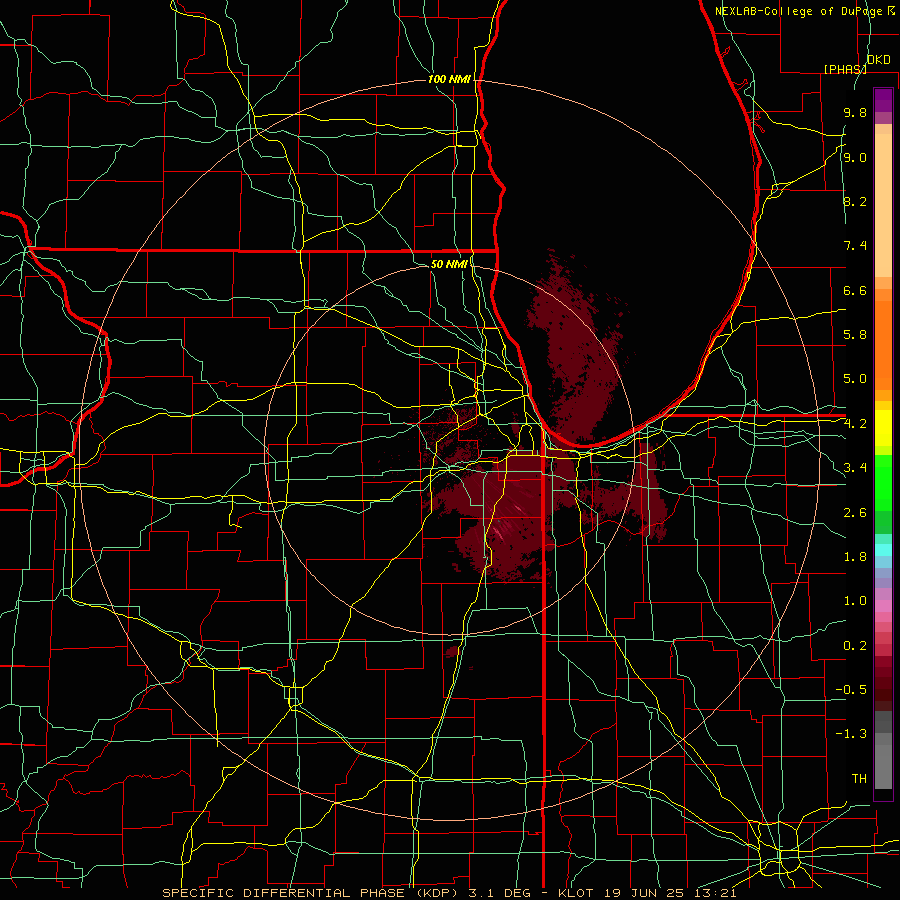Click the KLOT station ID in the caption
The width and height of the screenshot is (900, 900).
575,893
